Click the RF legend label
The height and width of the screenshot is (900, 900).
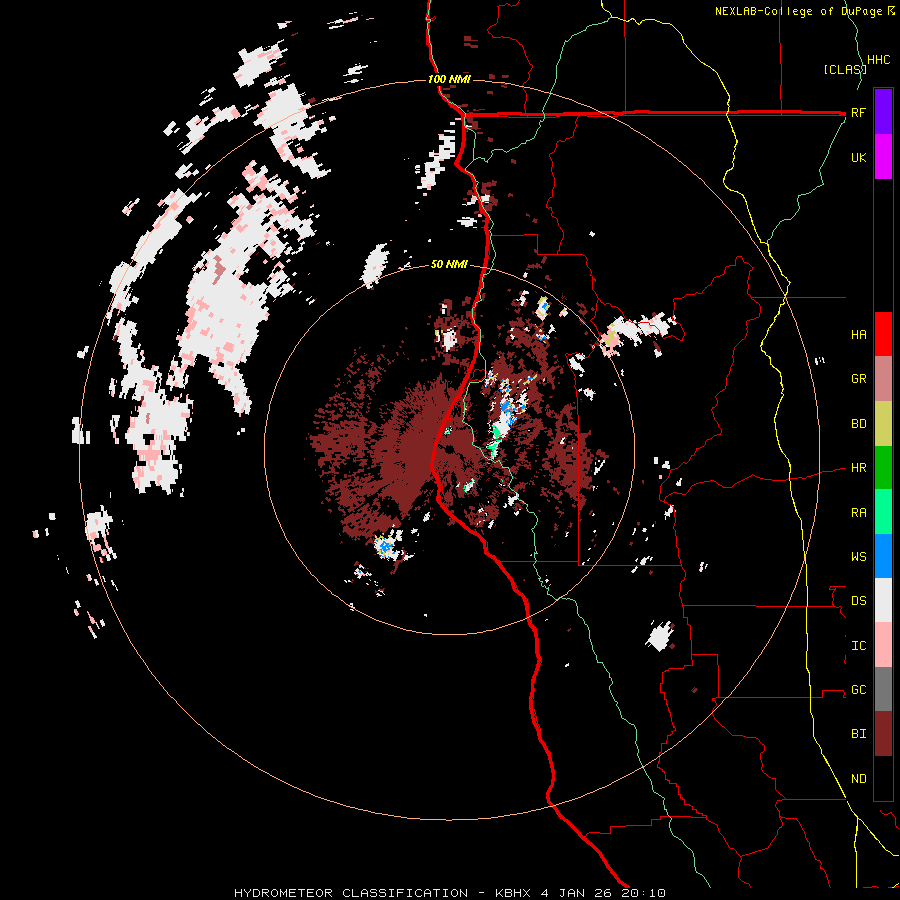click(858, 112)
